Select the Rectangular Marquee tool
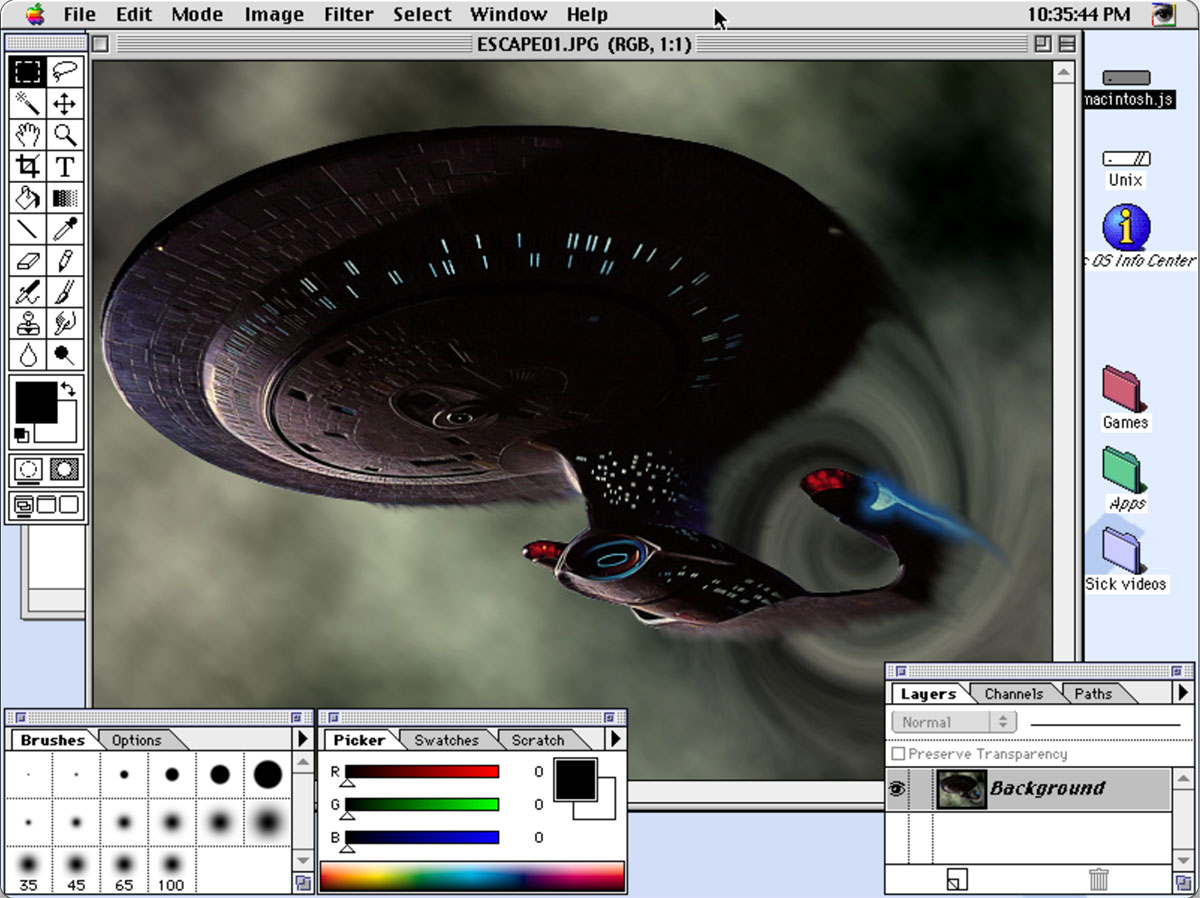The height and width of the screenshot is (898, 1200). click(x=28, y=72)
